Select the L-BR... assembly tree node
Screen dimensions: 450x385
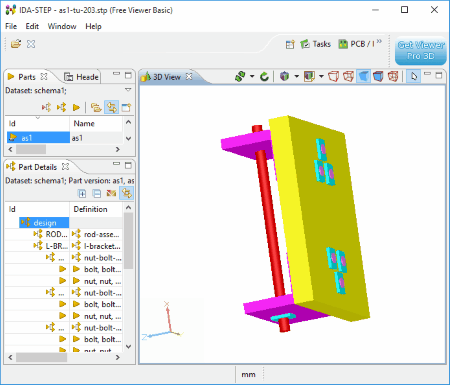[x=51, y=246]
